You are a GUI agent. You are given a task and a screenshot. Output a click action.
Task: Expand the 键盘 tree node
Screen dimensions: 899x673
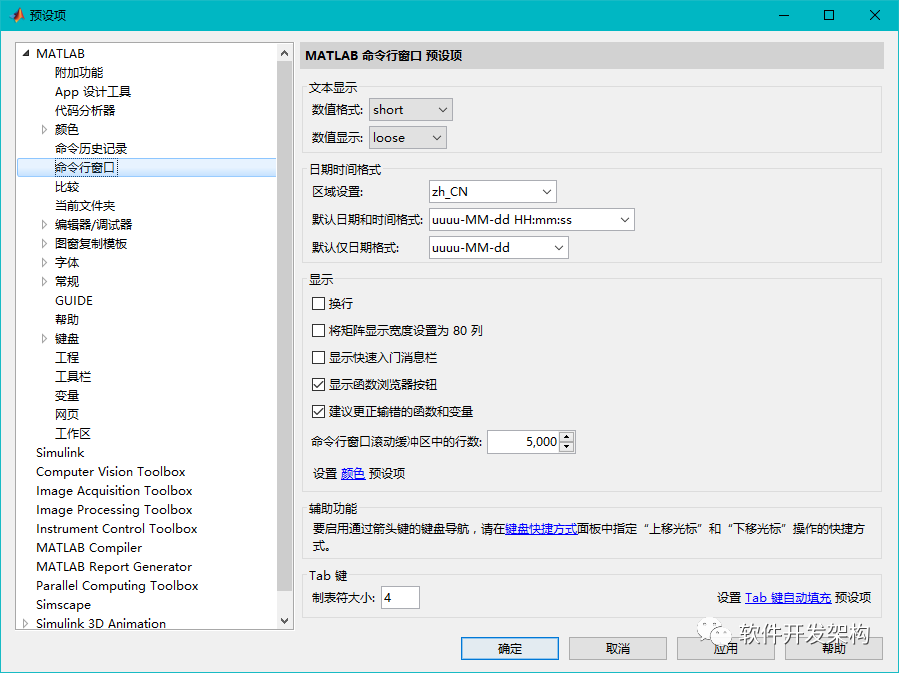coord(44,339)
